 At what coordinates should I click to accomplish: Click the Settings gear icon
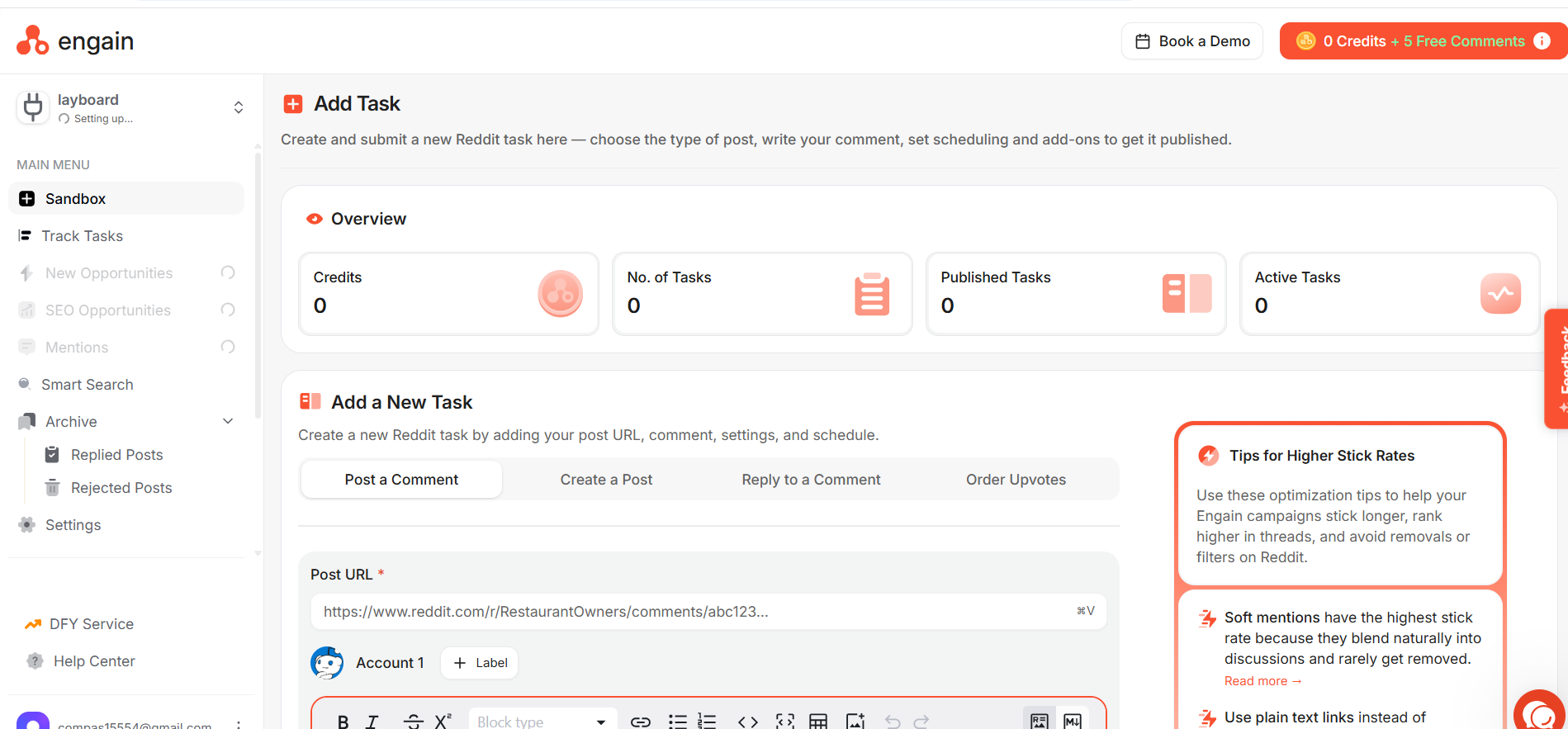pyautogui.click(x=27, y=524)
